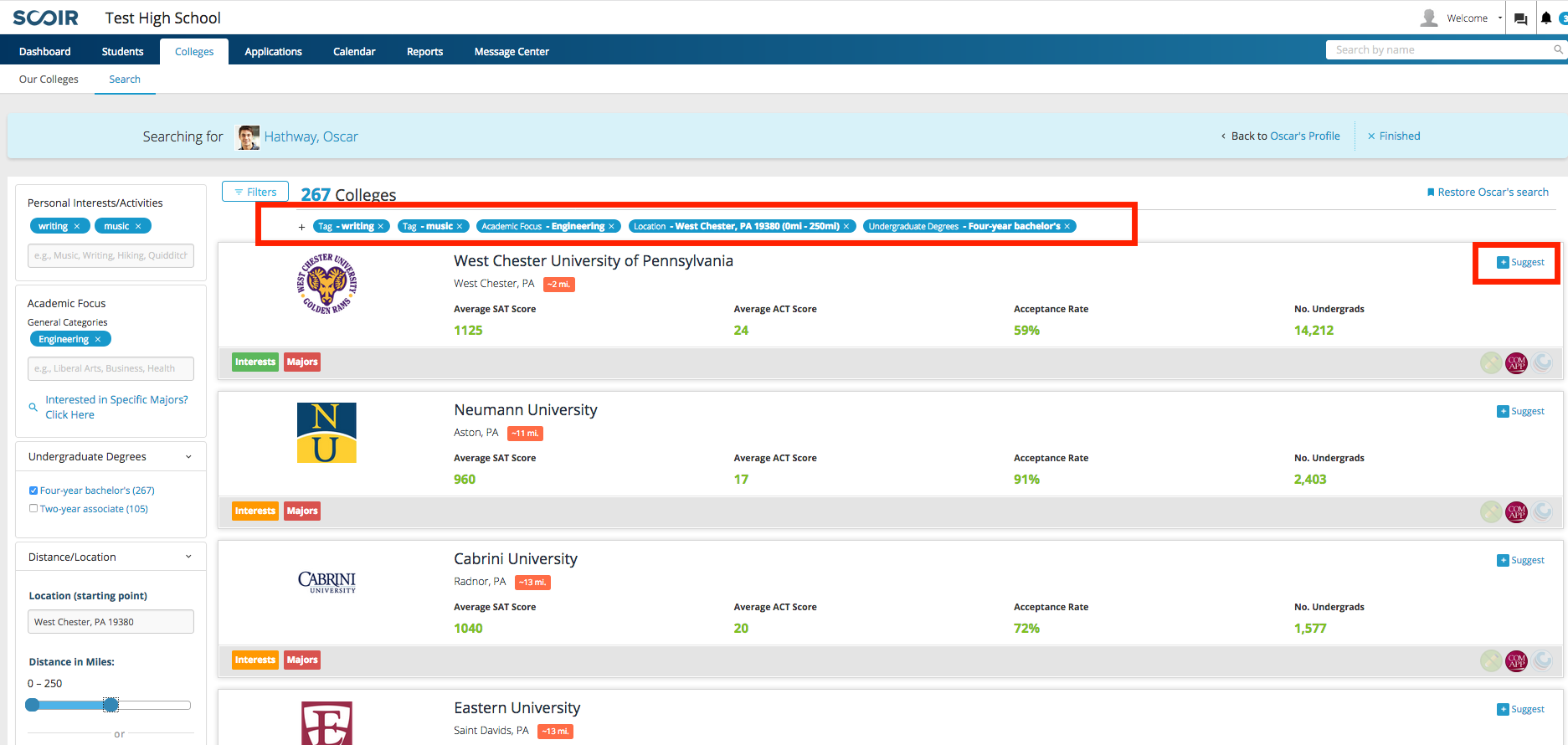This screenshot has height=745, width=1568.
Task: Remove the writing interest tag in the sidebar
Action: point(77,226)
